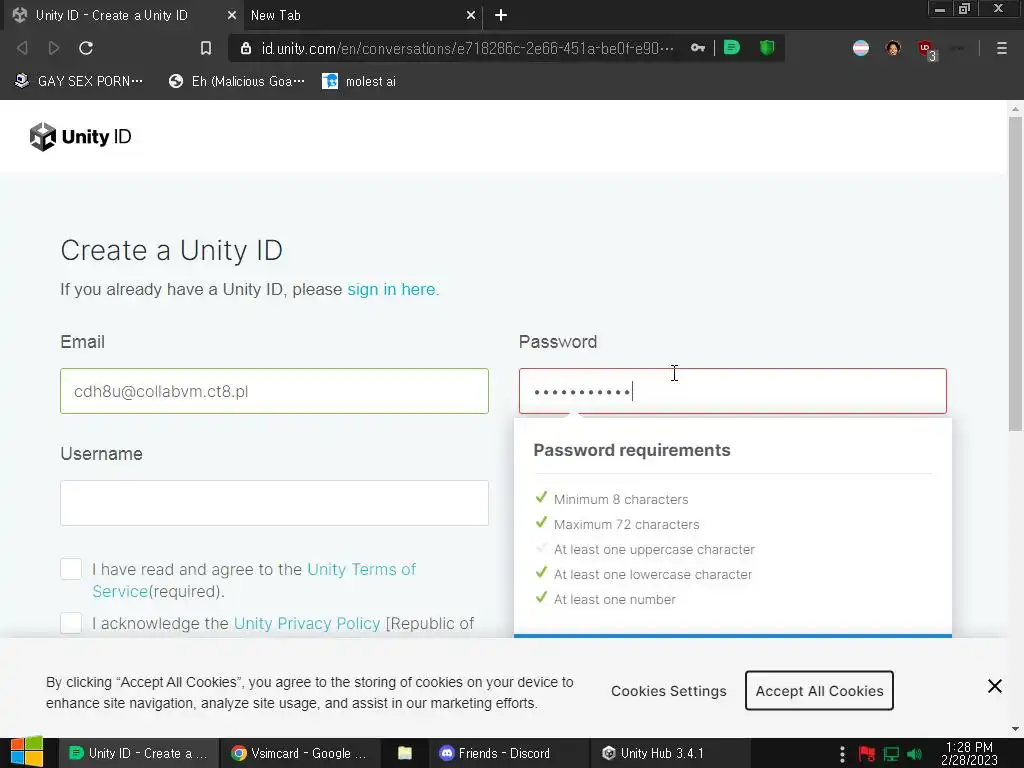This screenshot has height=768, width=1024.
Task: Switch to the New Tab tab
Action: click(x=353, y=15)
